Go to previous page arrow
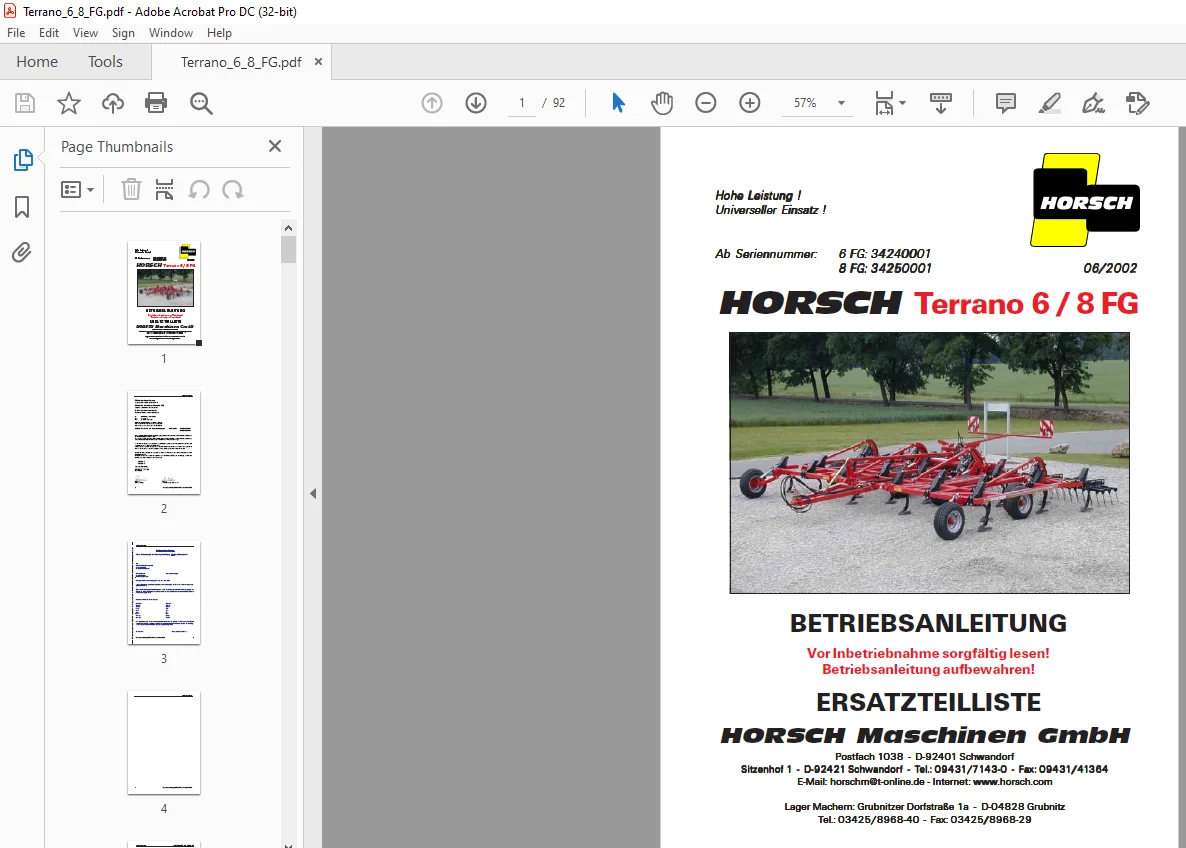The height and width of the screenshot is (848, 1186). tap(432, 103)
